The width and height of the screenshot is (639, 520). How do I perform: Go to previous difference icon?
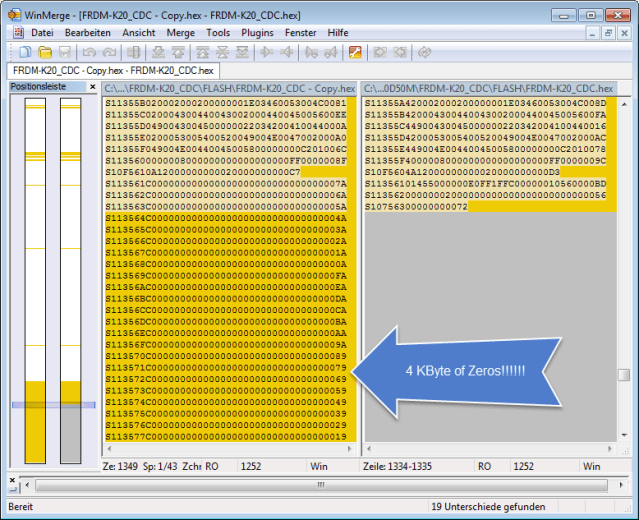coord(180,51)
